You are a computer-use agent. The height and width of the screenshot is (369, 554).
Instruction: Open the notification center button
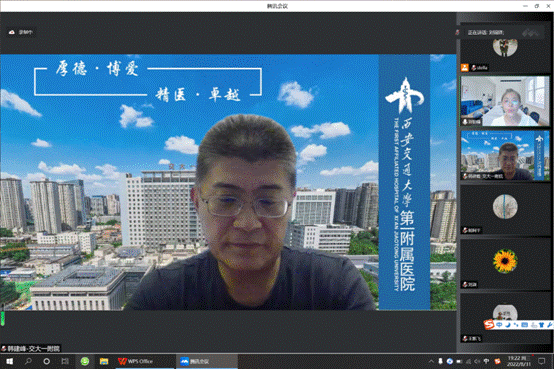coord(541,361)
